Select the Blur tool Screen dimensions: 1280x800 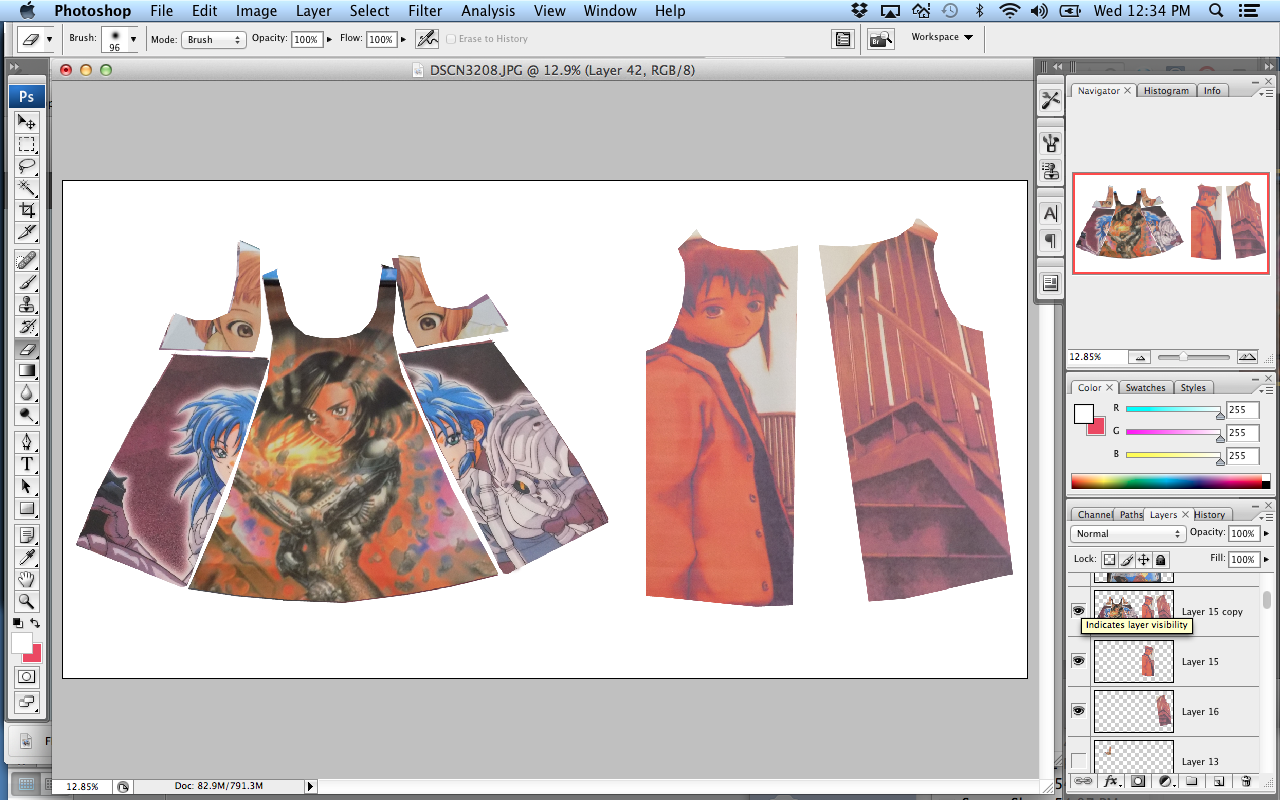pos(27,393)
